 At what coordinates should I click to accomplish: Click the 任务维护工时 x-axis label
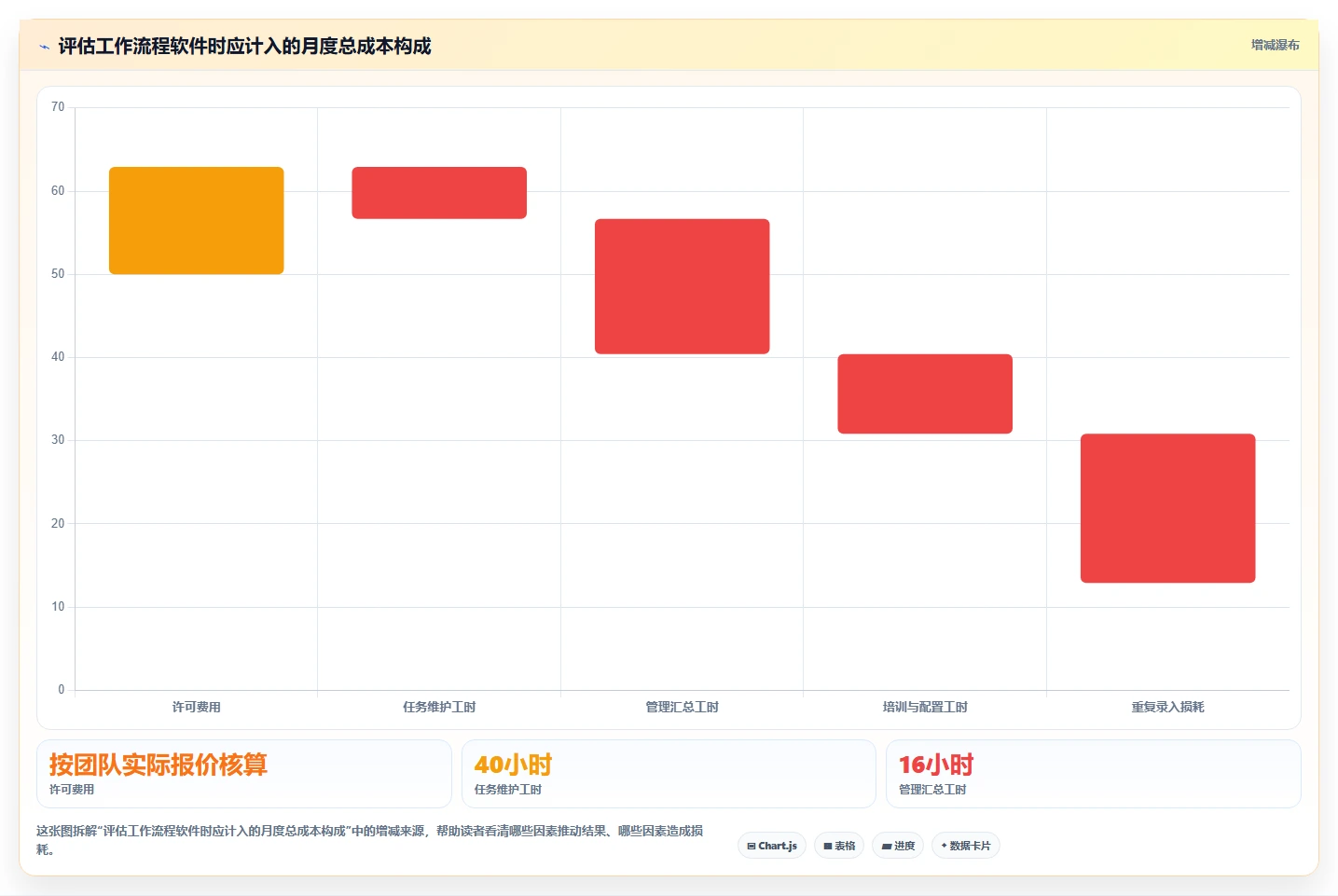coord(439,707)
